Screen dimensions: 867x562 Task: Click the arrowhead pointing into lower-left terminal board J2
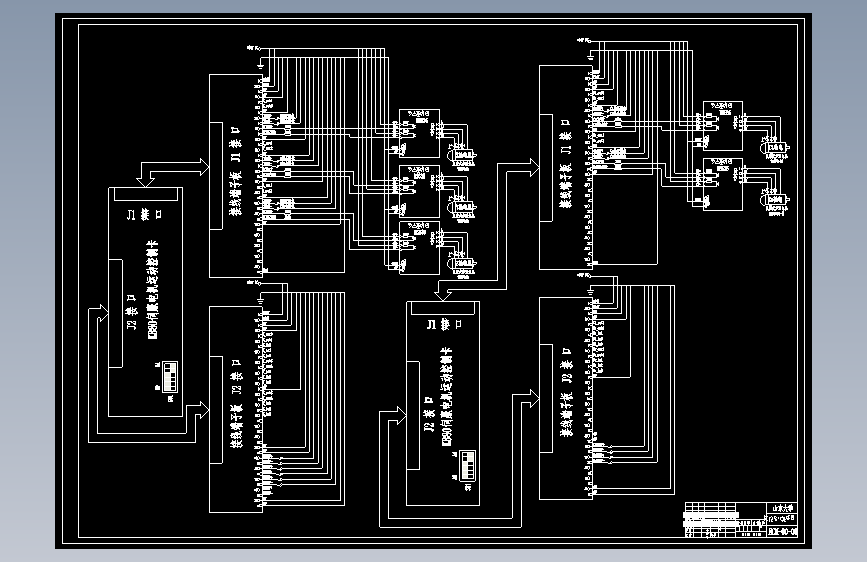click(204, 410)
